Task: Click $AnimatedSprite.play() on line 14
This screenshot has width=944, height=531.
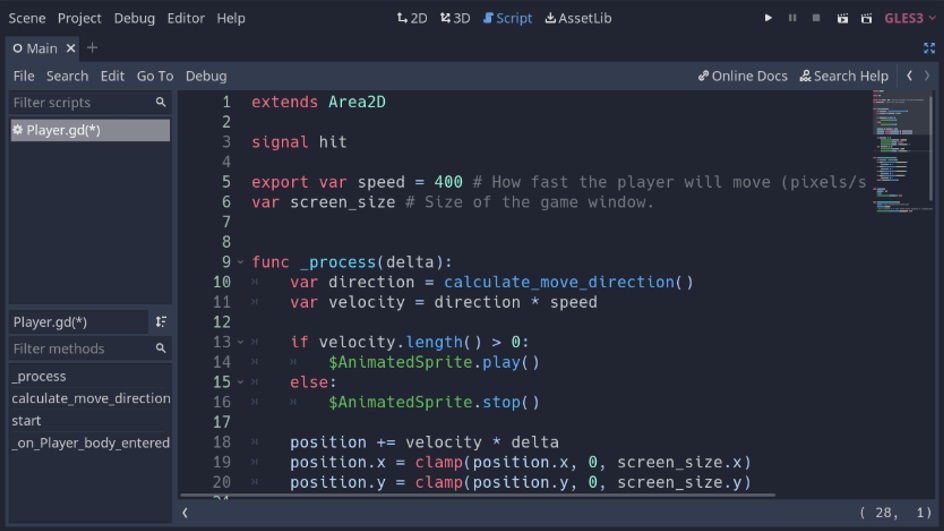Action: (x=433, y=362)
